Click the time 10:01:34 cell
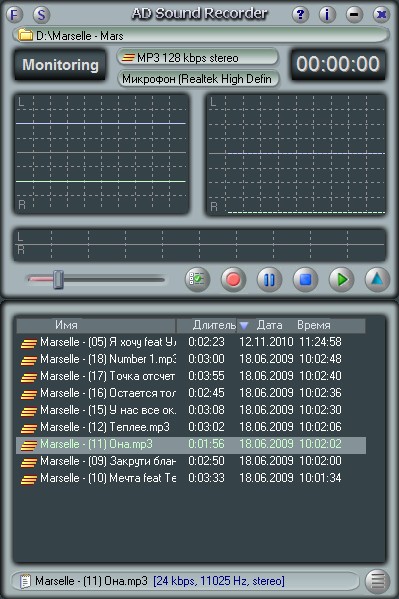 click(320, 478)
